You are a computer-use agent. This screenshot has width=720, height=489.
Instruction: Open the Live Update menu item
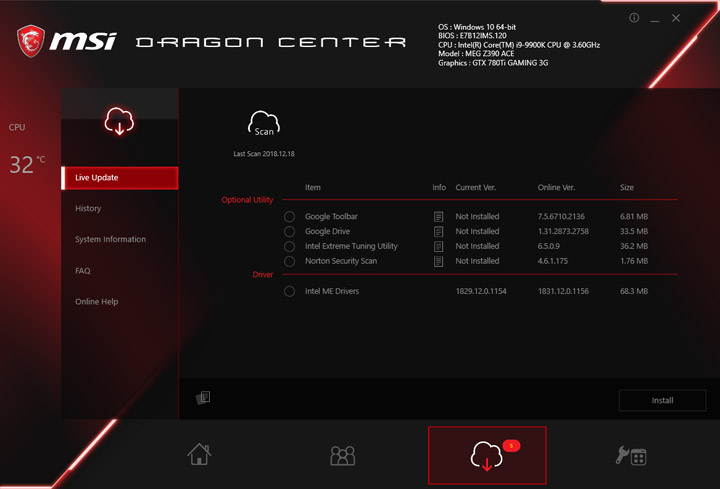(x=119, y=178)
